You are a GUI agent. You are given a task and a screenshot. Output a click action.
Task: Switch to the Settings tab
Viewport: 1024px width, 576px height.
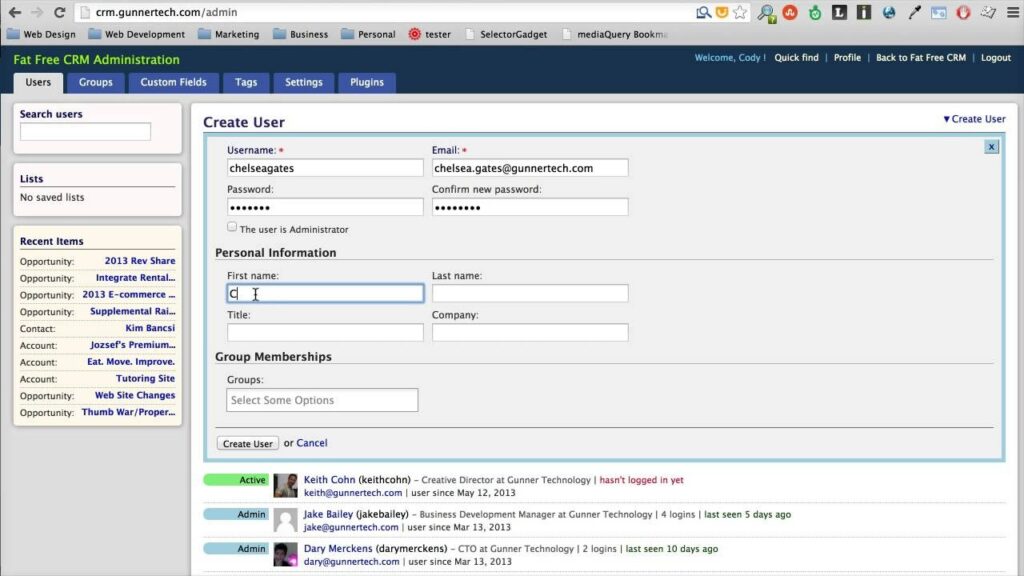303,82
